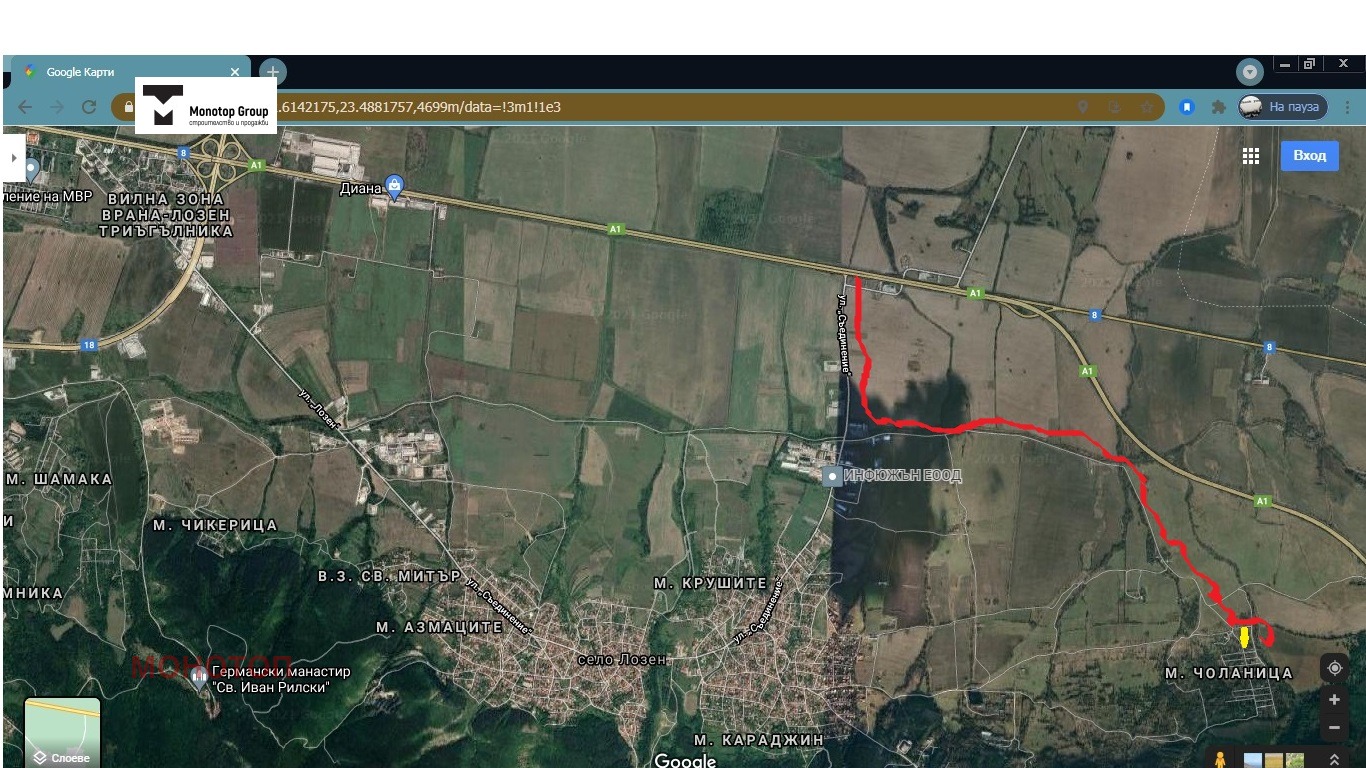Click the ИНФОЮЖЪН ЕООД marker on the map

[x=831, y=475]
